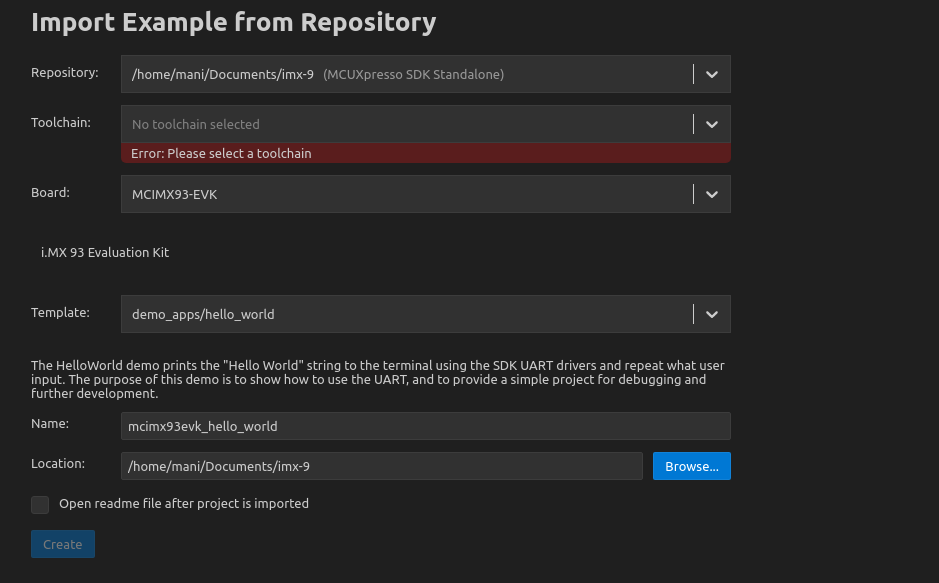Click the chevron arrow in Template field
The height and width of the screenshot is (583, 939).
(711, 314)
